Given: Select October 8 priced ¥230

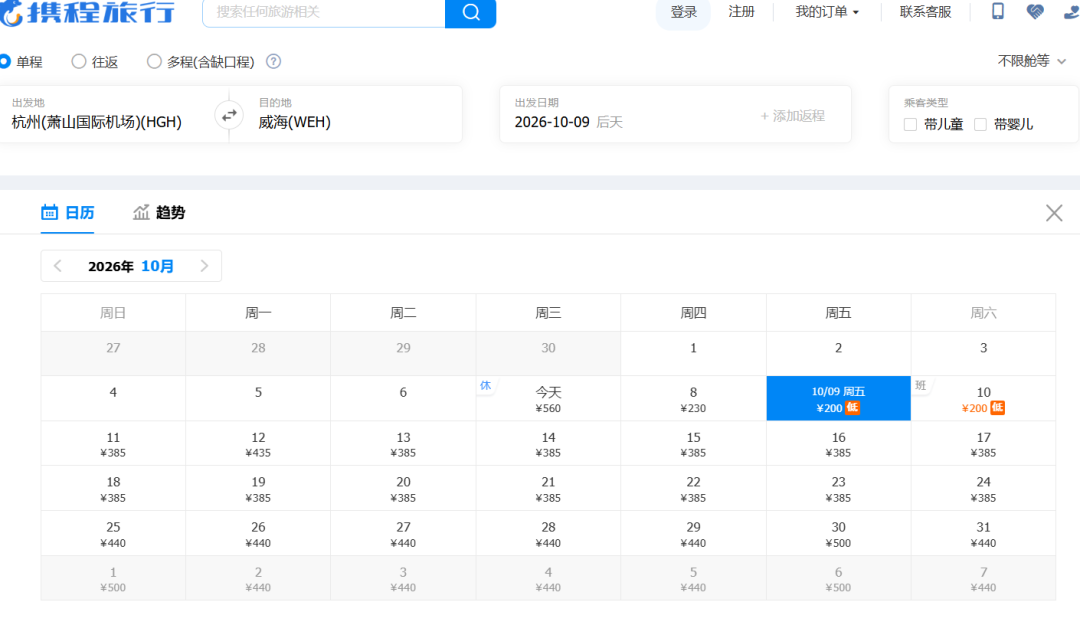Looking at the screenshot, I should click(x=693, y=399).
